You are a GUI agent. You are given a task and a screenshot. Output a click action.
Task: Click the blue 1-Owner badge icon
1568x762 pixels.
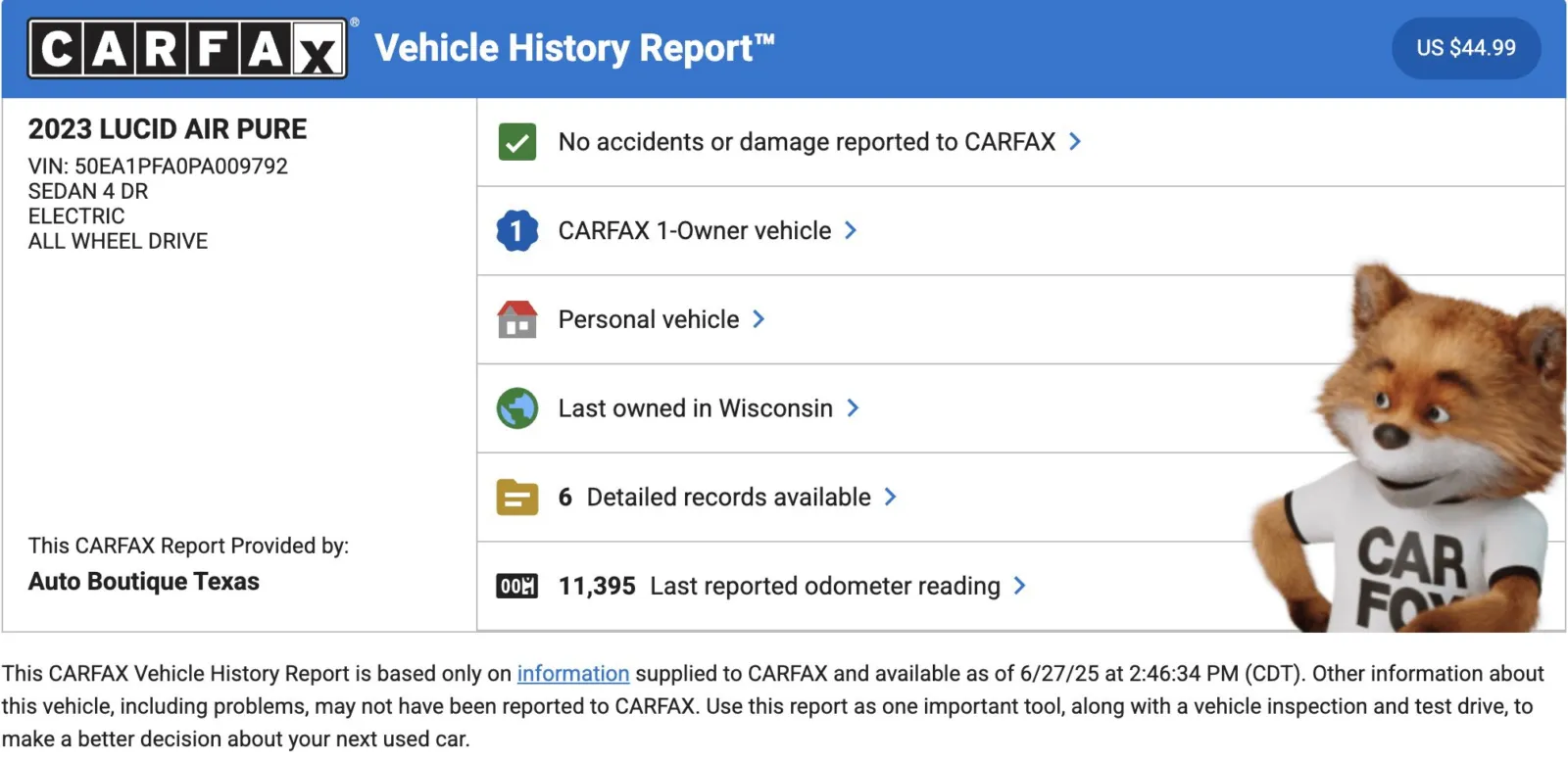tap(517, 231)
